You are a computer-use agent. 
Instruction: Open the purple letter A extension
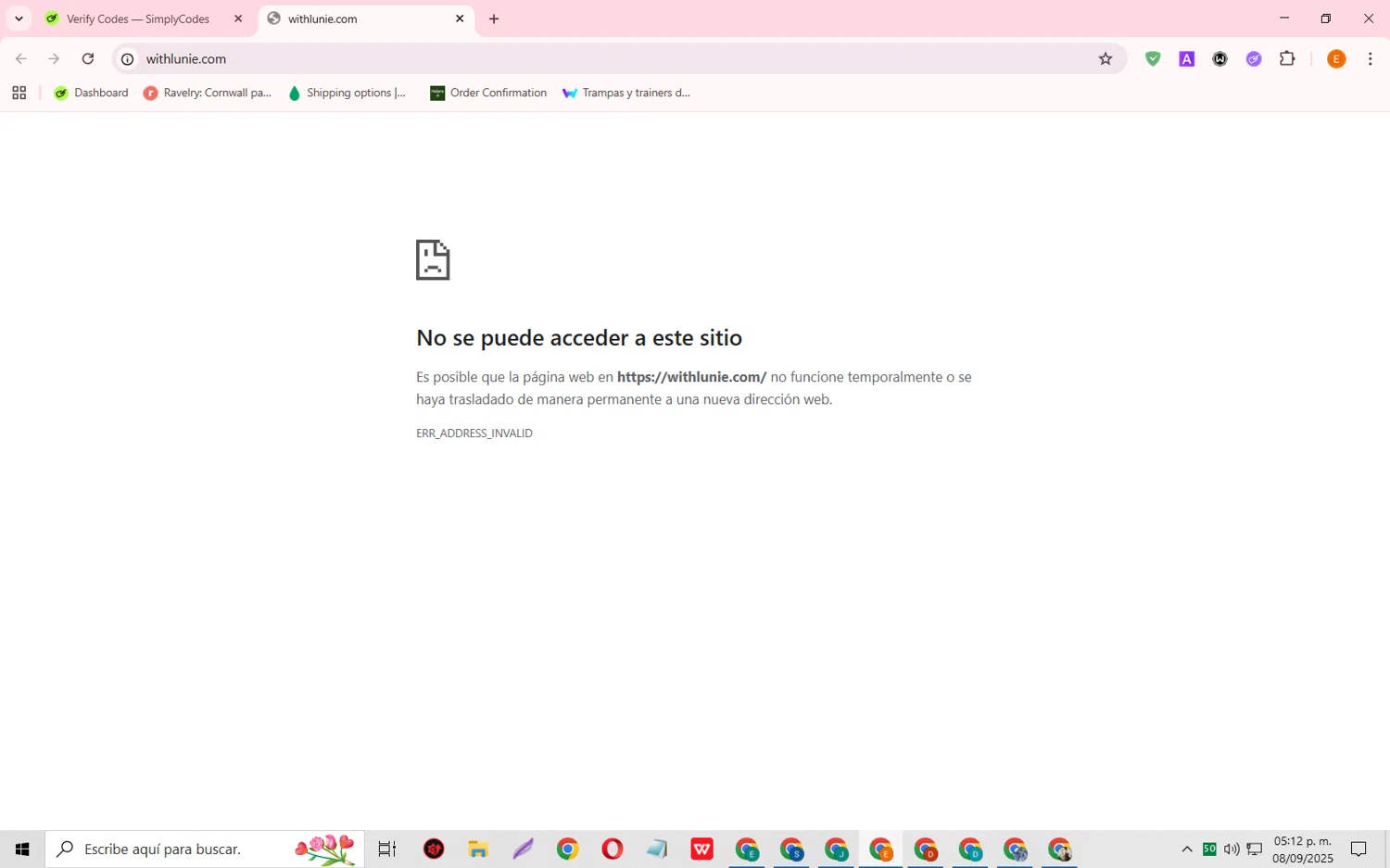coord(1186,58)
